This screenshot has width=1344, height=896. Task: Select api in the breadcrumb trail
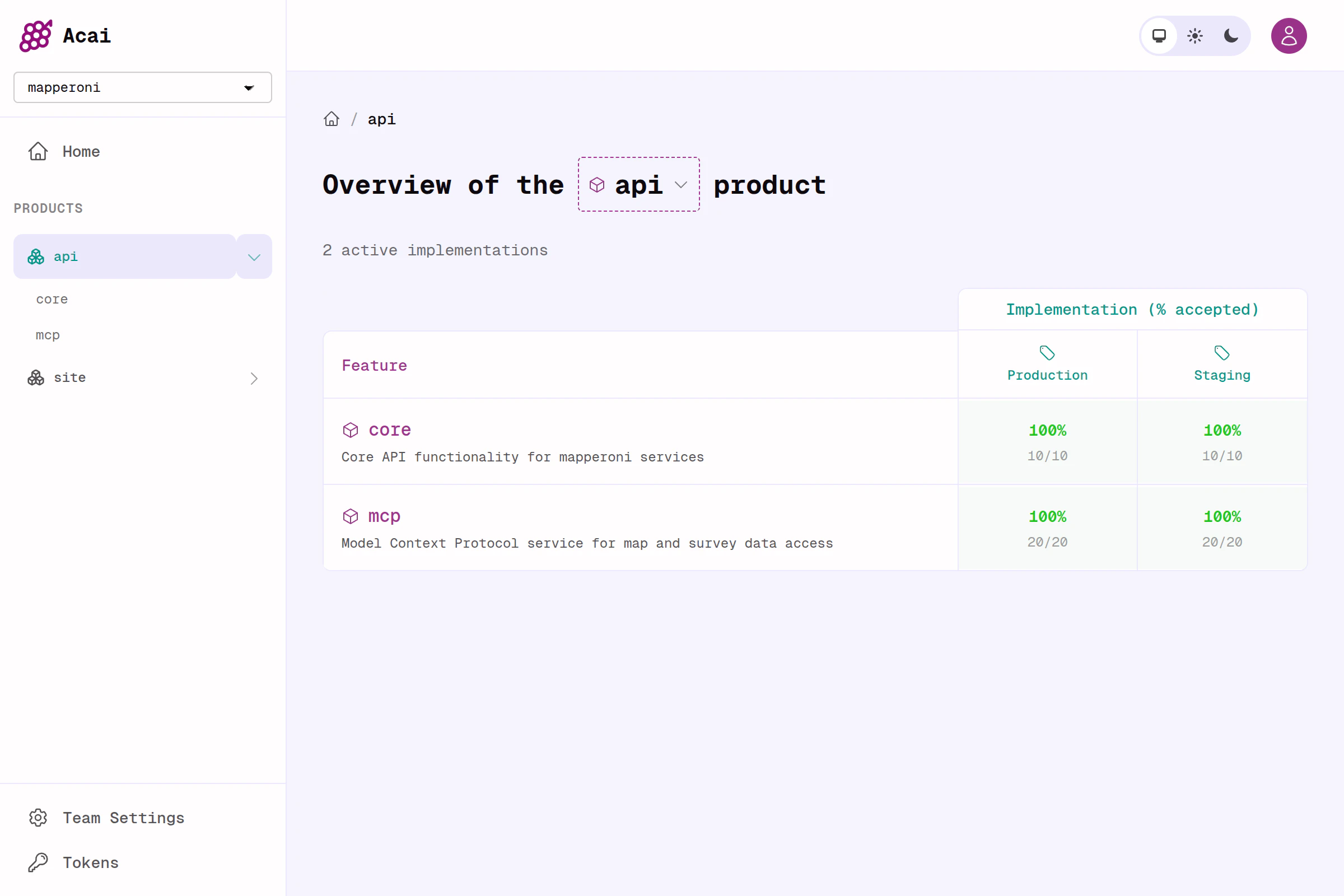381,119
